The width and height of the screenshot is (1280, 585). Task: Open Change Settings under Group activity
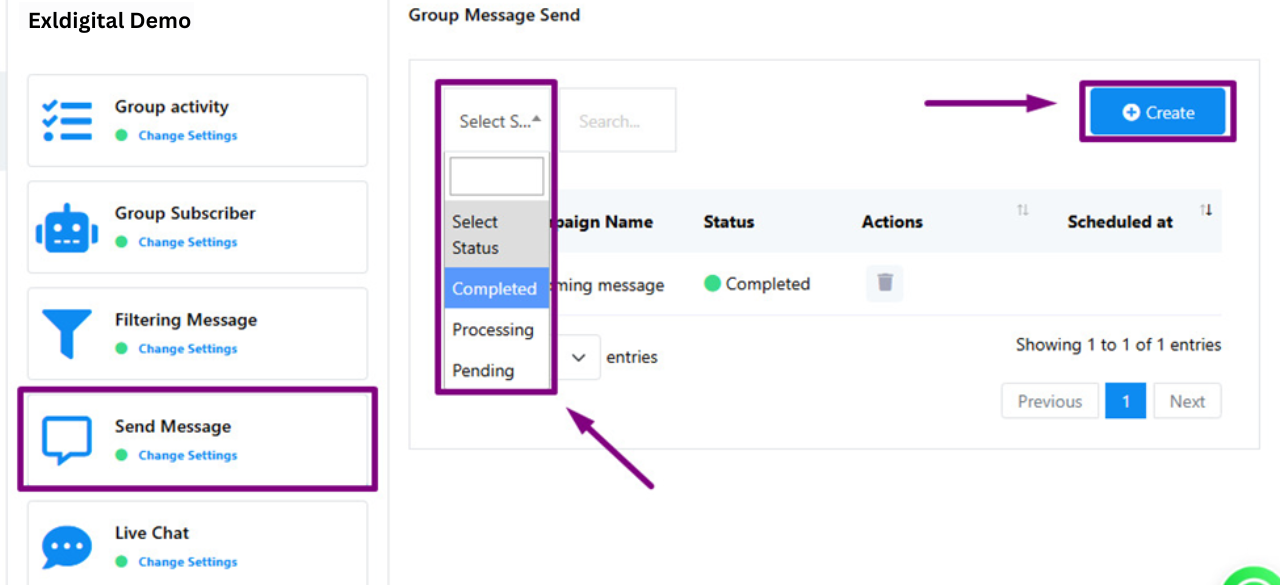tap(188, 135)
